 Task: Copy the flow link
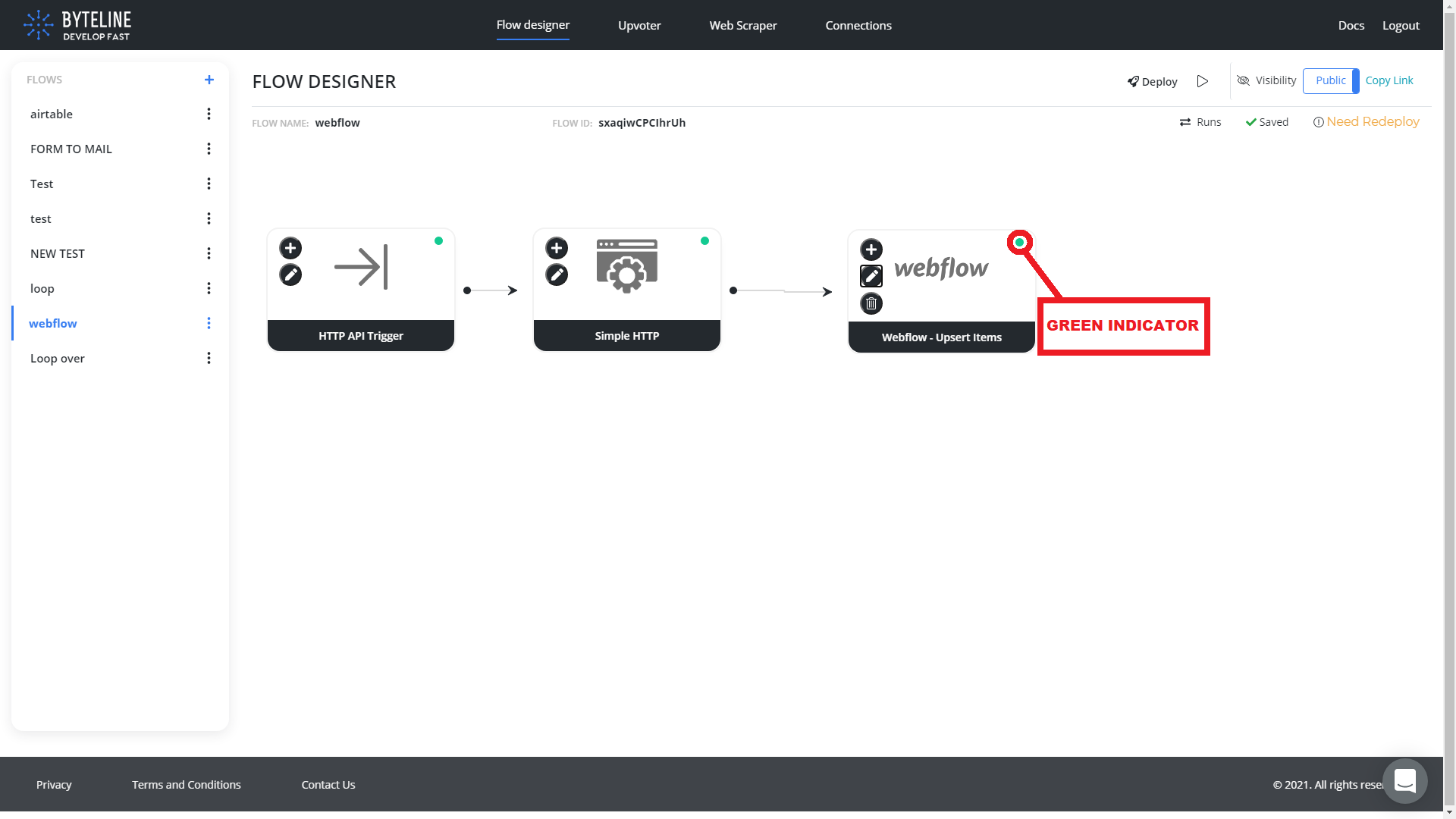point(1389,80)
